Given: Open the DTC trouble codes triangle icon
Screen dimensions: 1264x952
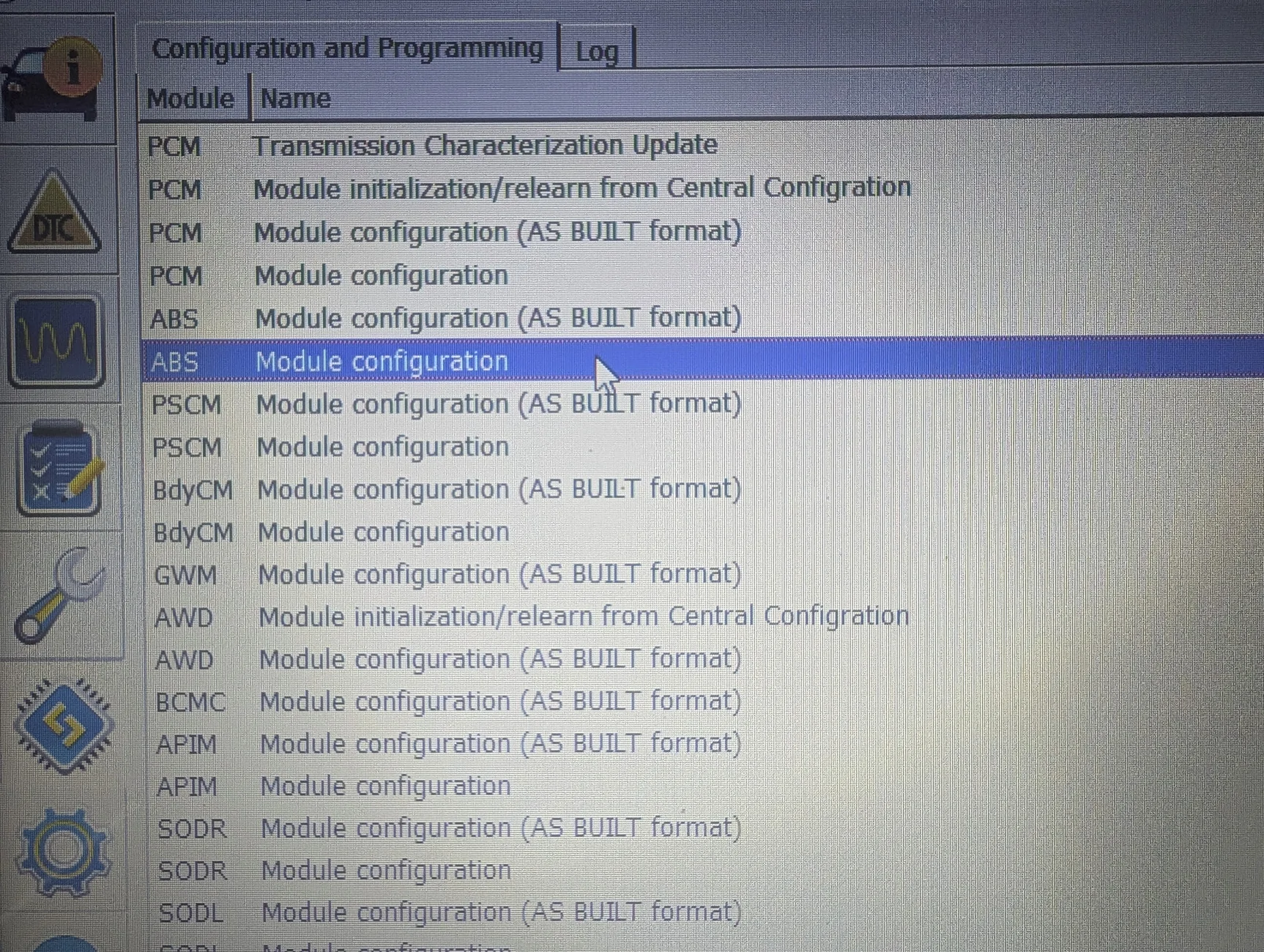Looking at the screenshot, I should pos(54,212).
